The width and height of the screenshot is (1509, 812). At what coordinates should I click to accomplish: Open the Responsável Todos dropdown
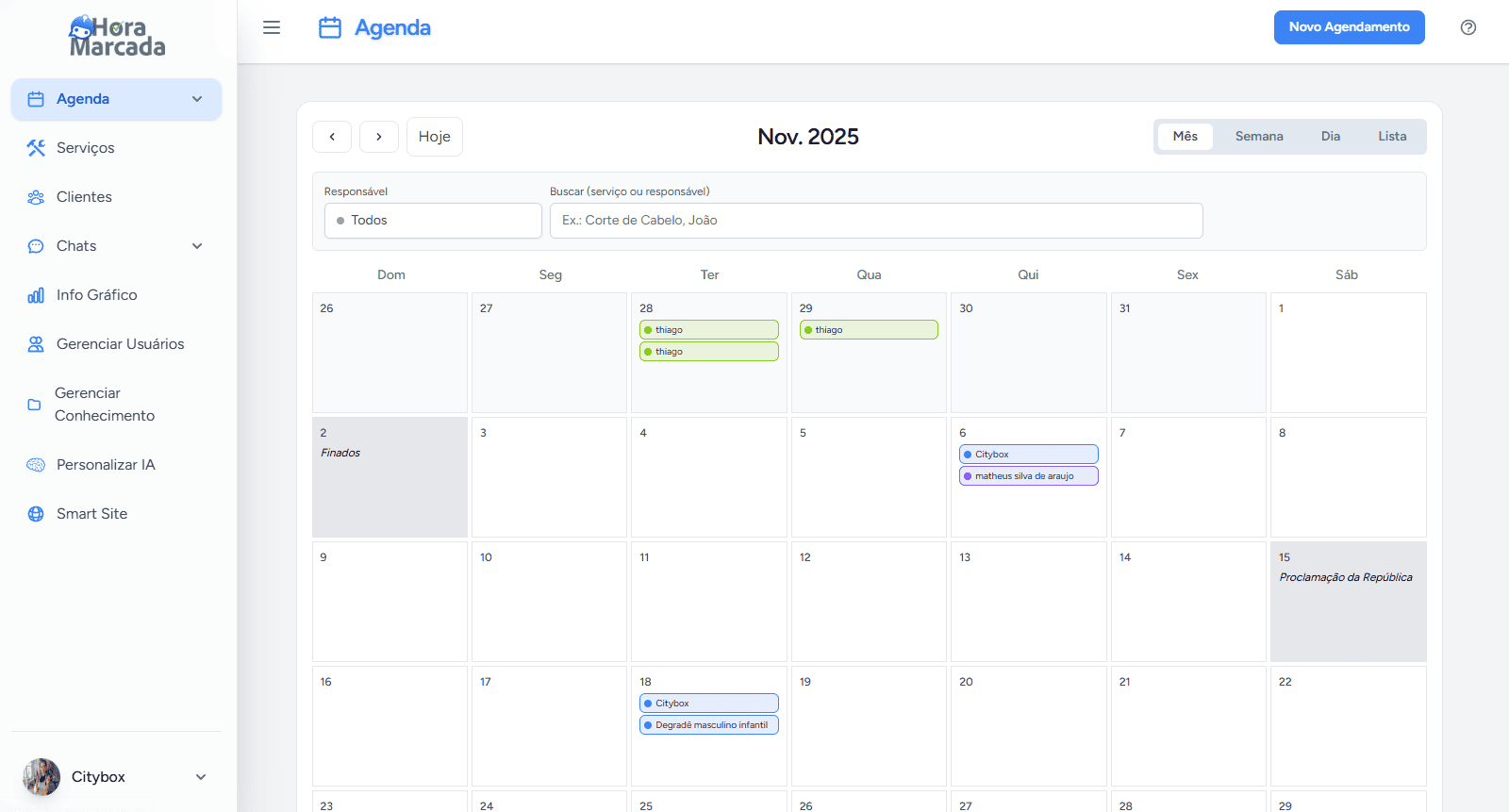click(x=433, y=221)
